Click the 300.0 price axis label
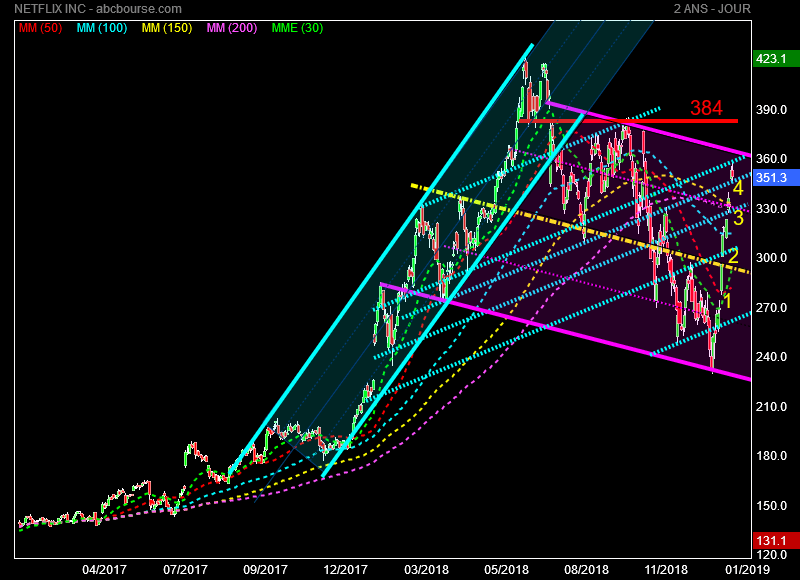The image size is (800, 580). click(x=771, y=258)
